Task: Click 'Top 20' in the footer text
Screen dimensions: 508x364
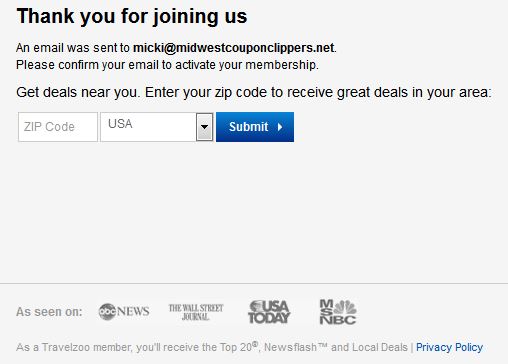Action: 236,347
